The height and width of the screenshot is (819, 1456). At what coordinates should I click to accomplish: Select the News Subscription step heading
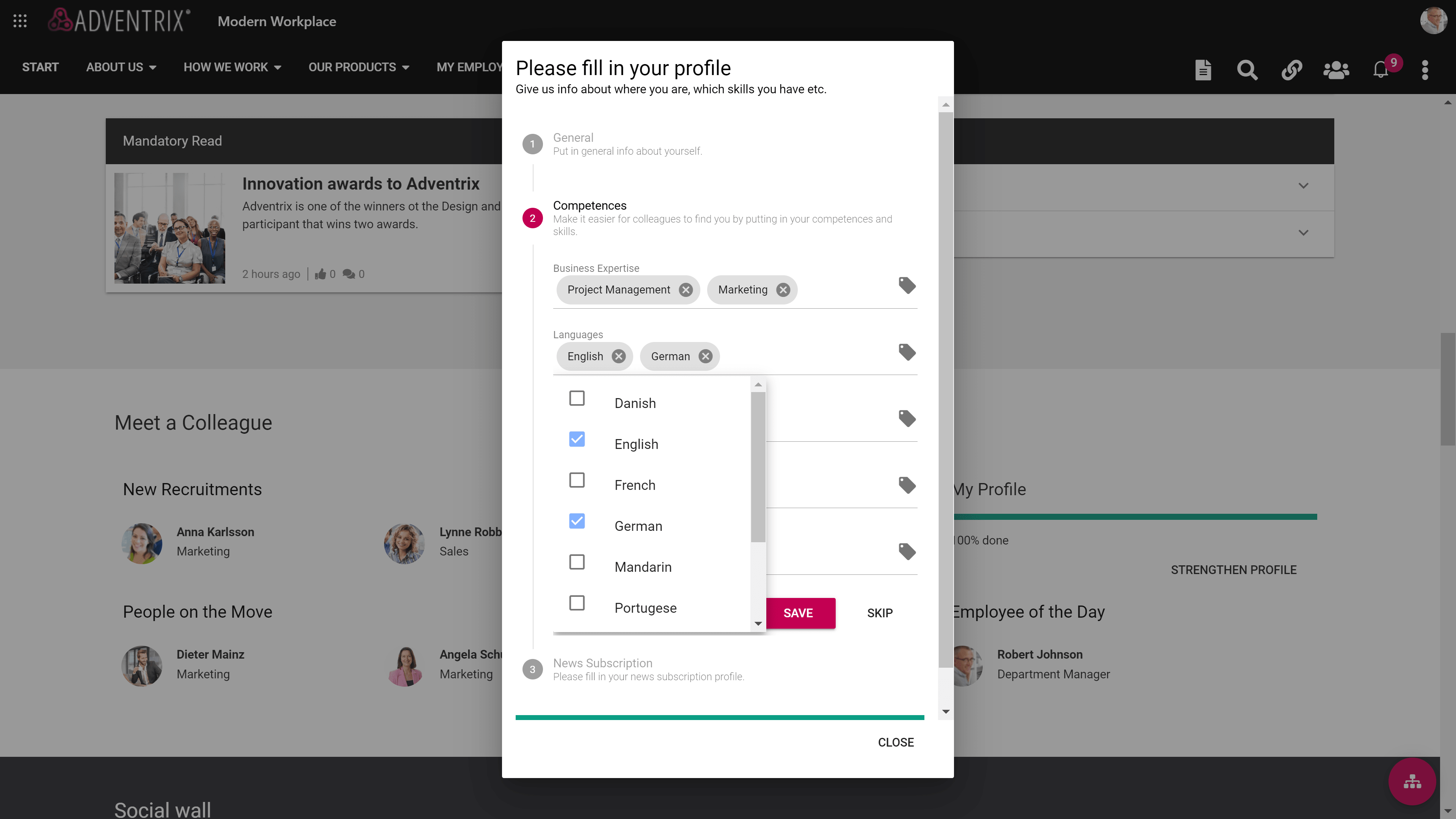click(602, 663)
